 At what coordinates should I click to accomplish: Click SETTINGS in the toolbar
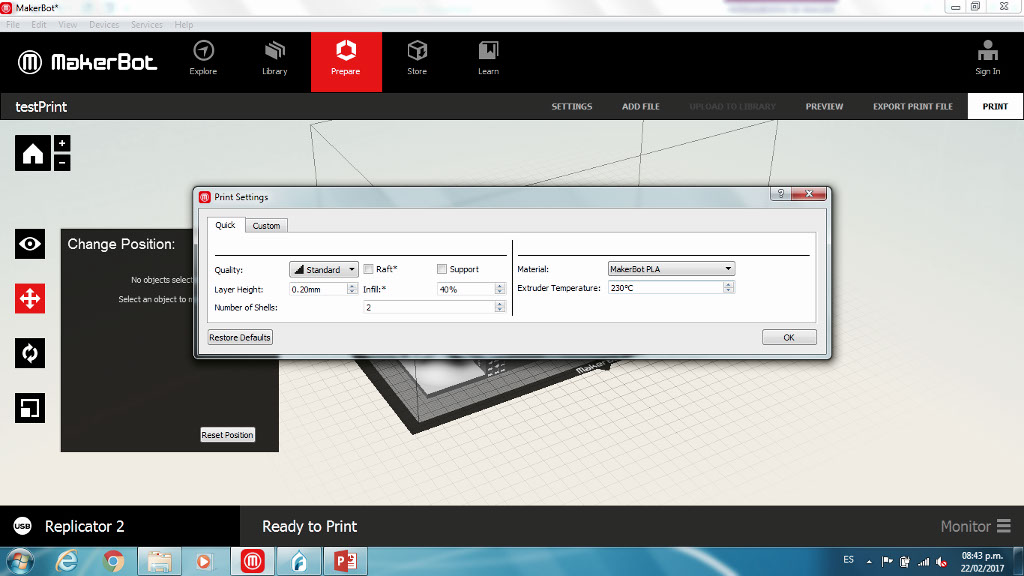571,106
